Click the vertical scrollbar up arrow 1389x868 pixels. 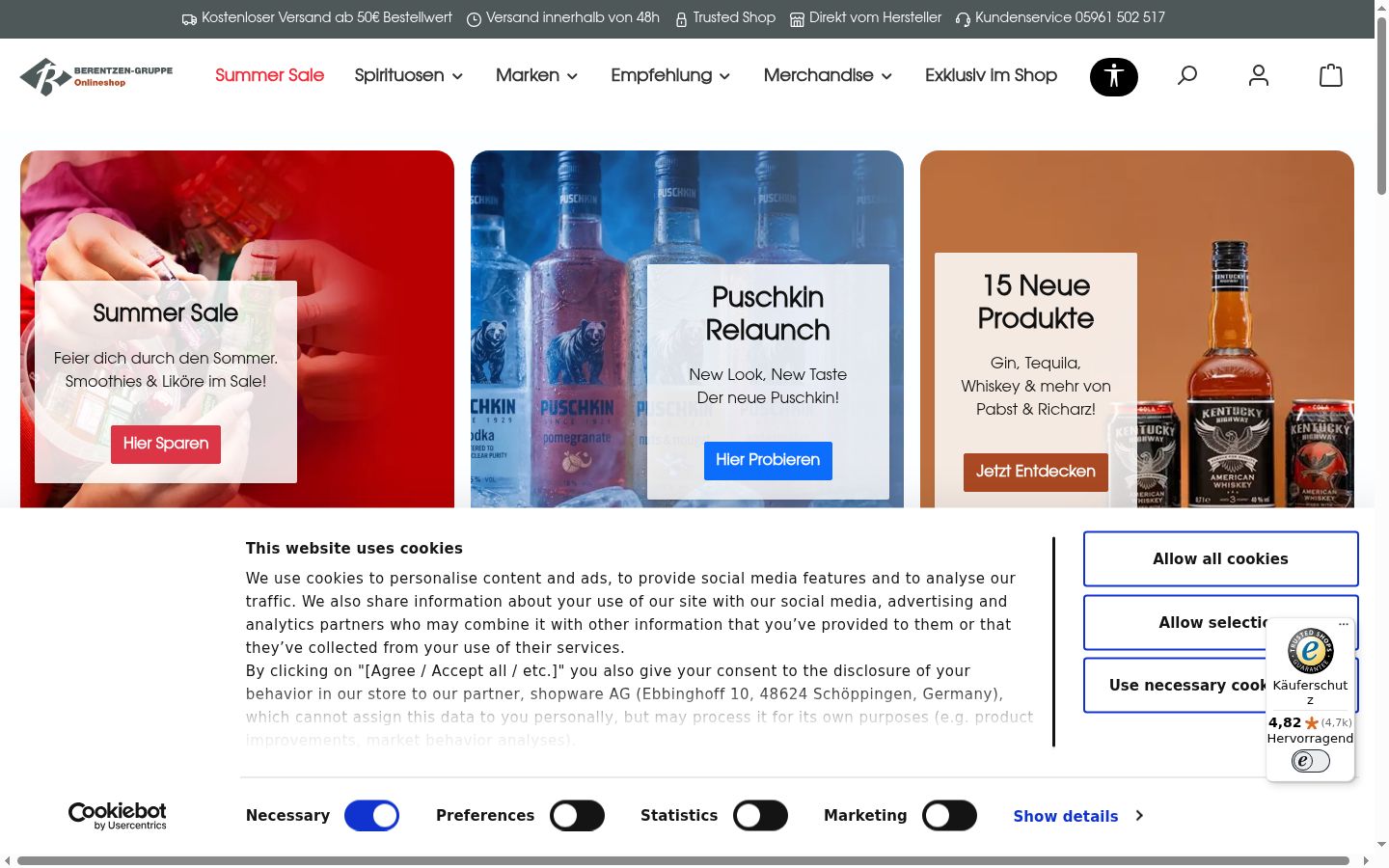(1381, 7)
